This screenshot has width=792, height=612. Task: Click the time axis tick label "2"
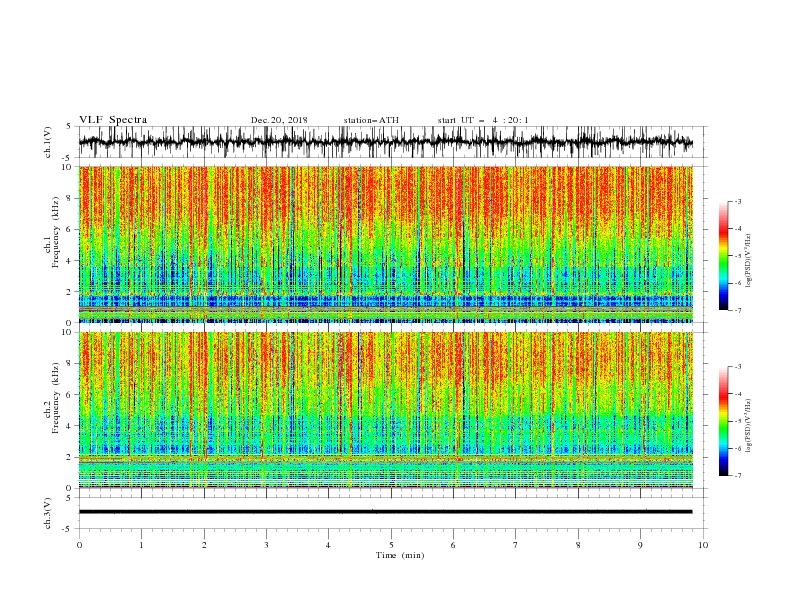pos(204,545)
